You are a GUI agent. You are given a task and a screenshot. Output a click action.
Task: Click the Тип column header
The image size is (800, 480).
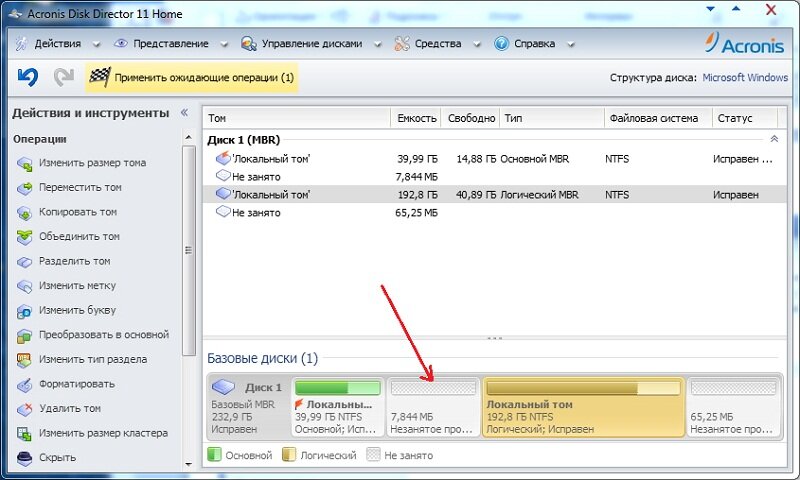tap(552, 118)
